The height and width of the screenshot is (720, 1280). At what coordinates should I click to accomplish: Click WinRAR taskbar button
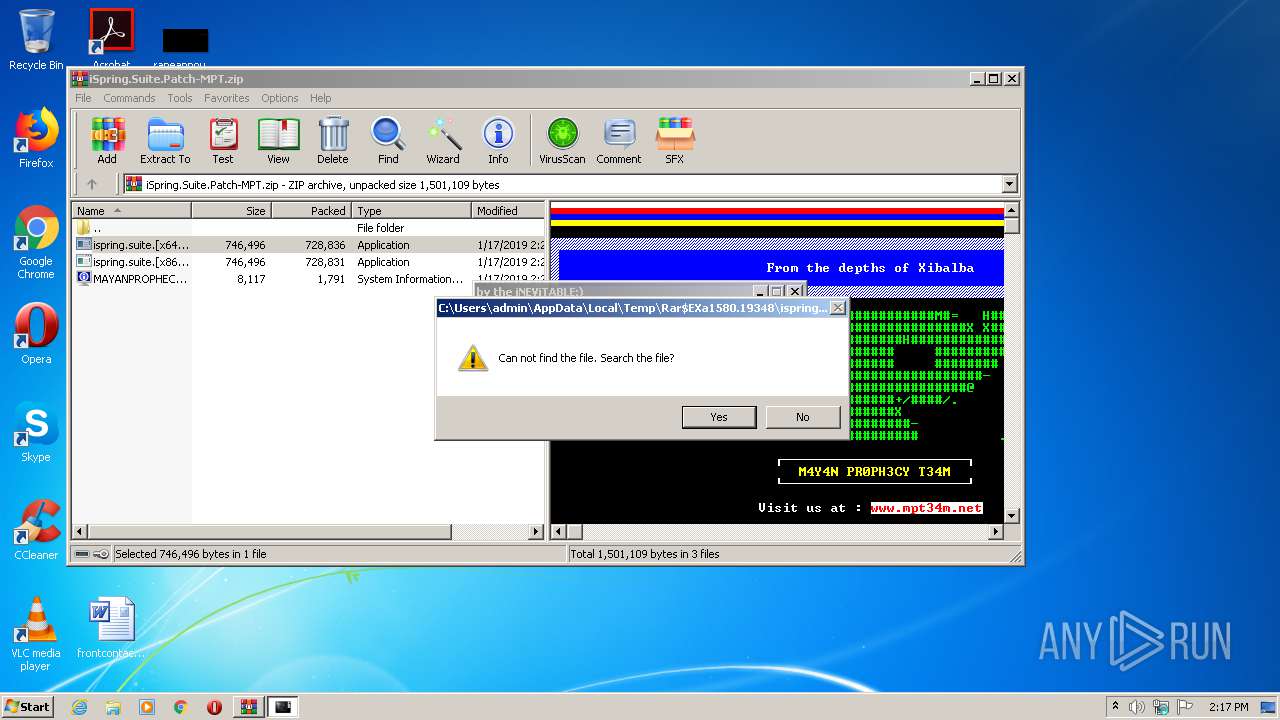click(x=249, y=707)
